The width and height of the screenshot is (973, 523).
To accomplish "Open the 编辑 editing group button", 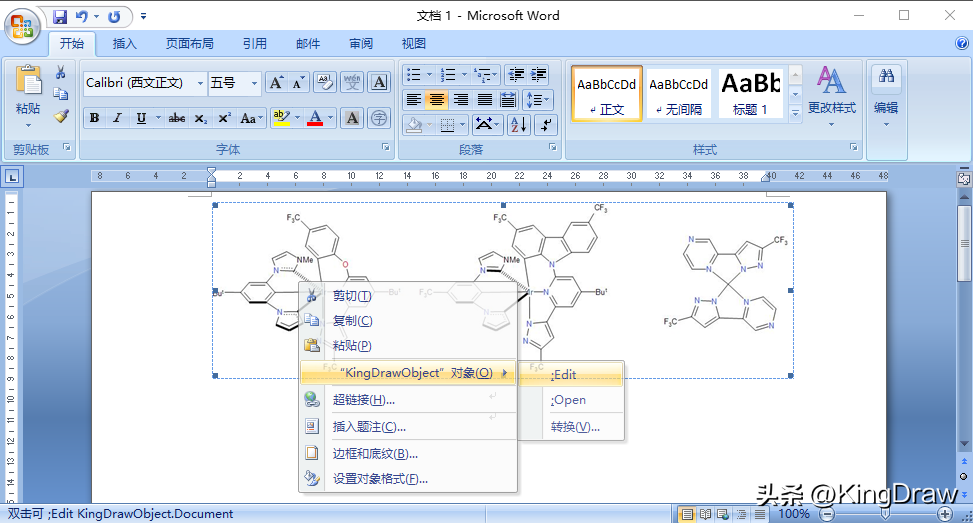I will pos(886,94).
